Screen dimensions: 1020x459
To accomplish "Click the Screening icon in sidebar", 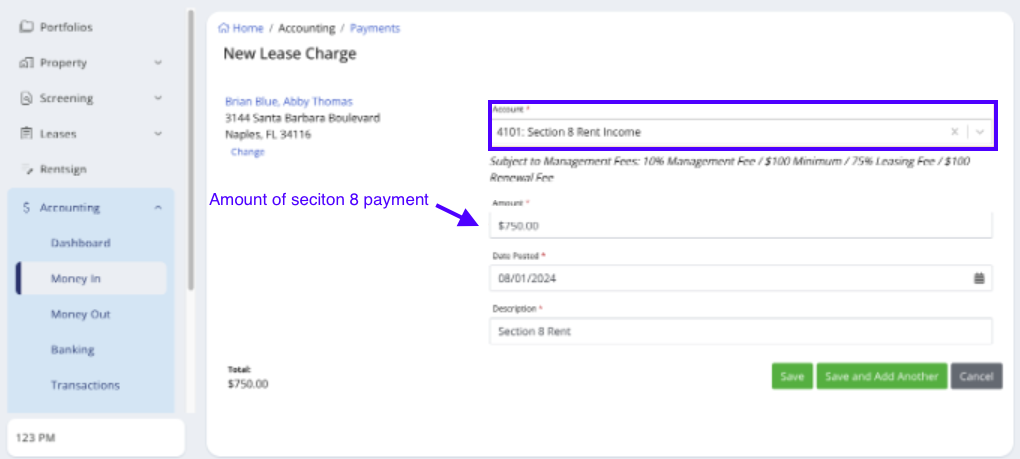I will point(26,99).
